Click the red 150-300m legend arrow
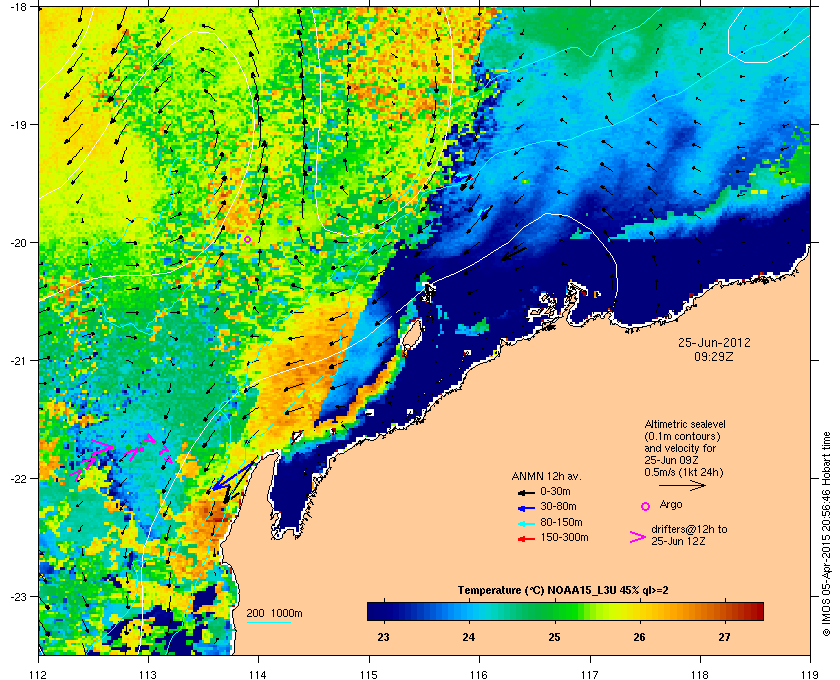Screen dimensions: 840x680 click(x=526, y=539)
